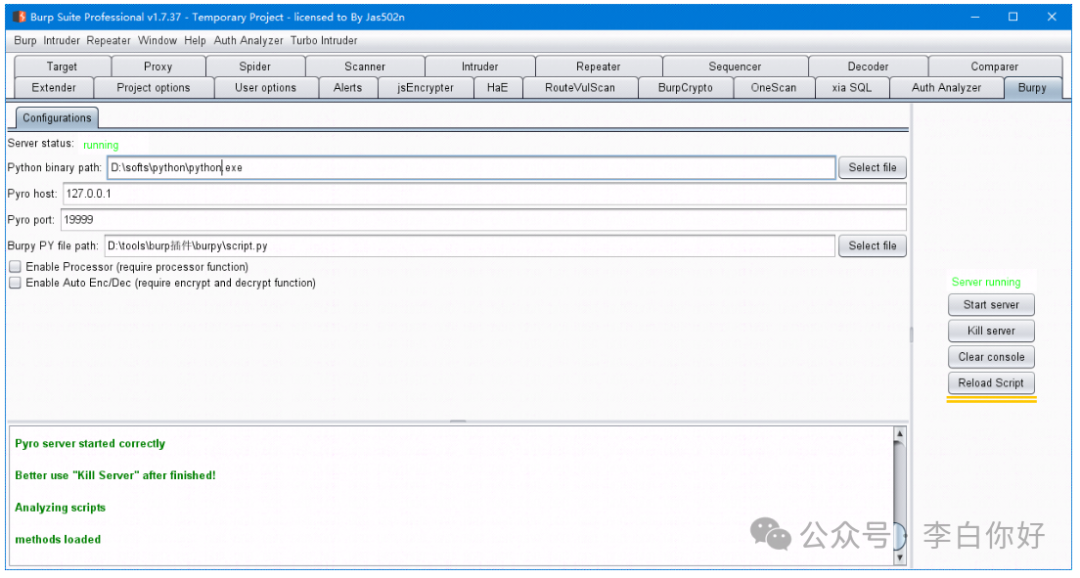Switch to the Proxy tab
The height and width of the screenshot is (578, 1080).
tap(158, 67)
